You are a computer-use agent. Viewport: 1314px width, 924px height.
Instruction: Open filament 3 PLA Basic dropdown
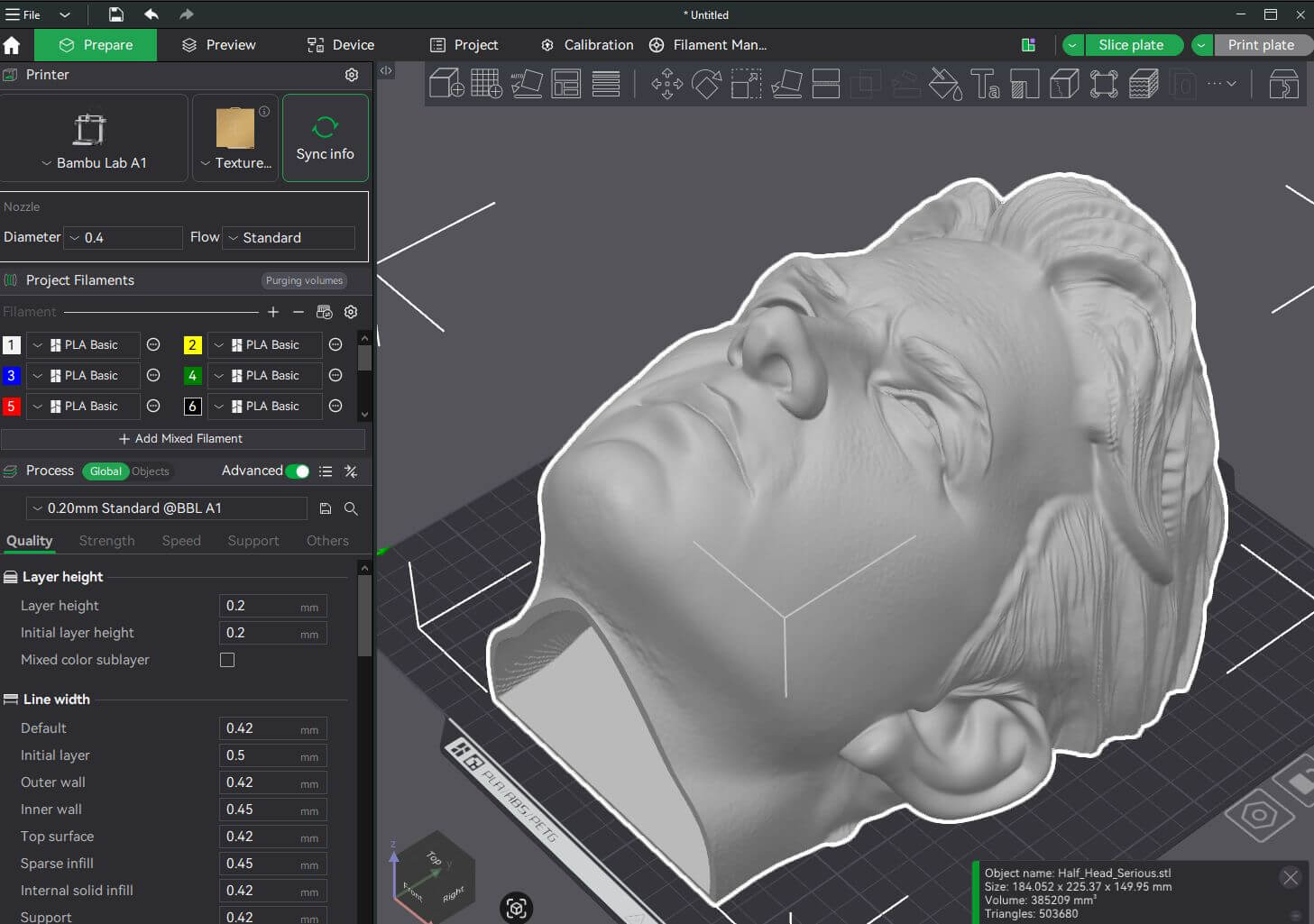click(83, 376)
